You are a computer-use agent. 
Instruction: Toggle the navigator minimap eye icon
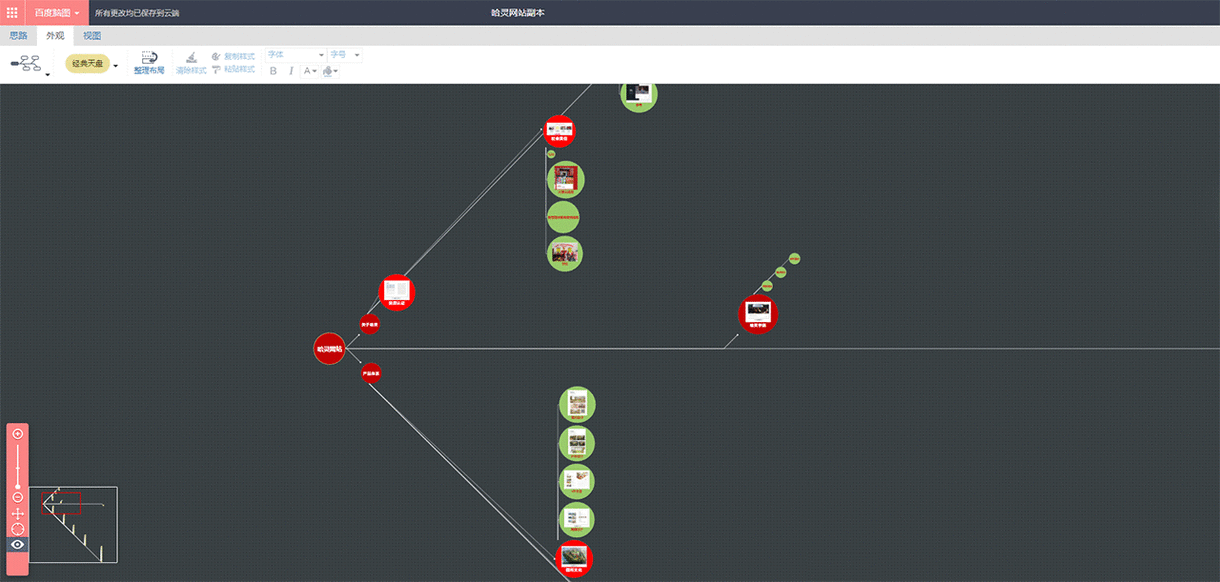17,545
